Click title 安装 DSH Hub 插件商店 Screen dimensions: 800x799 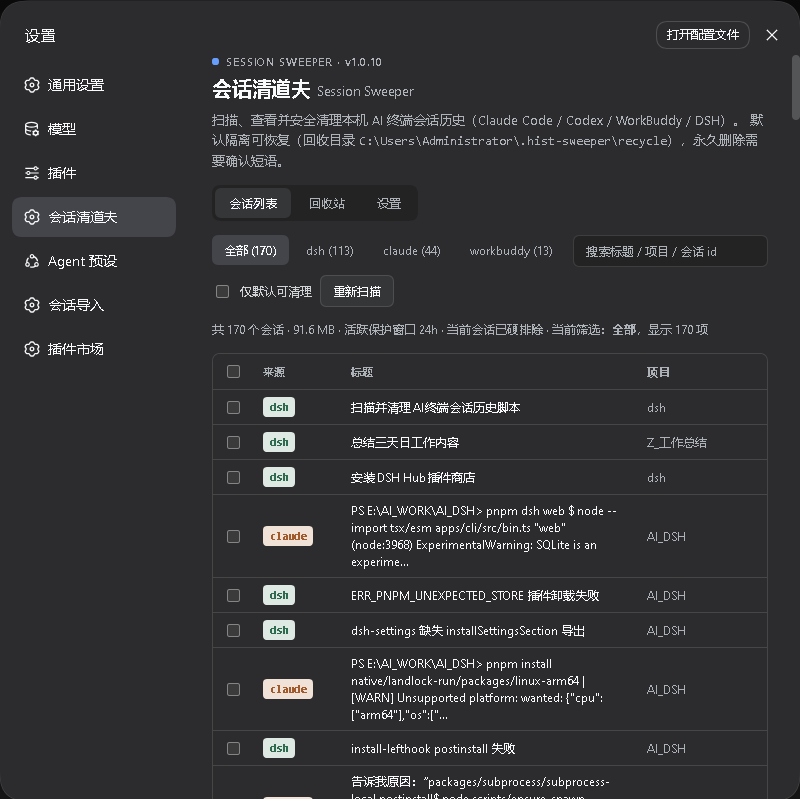[413, 478]
